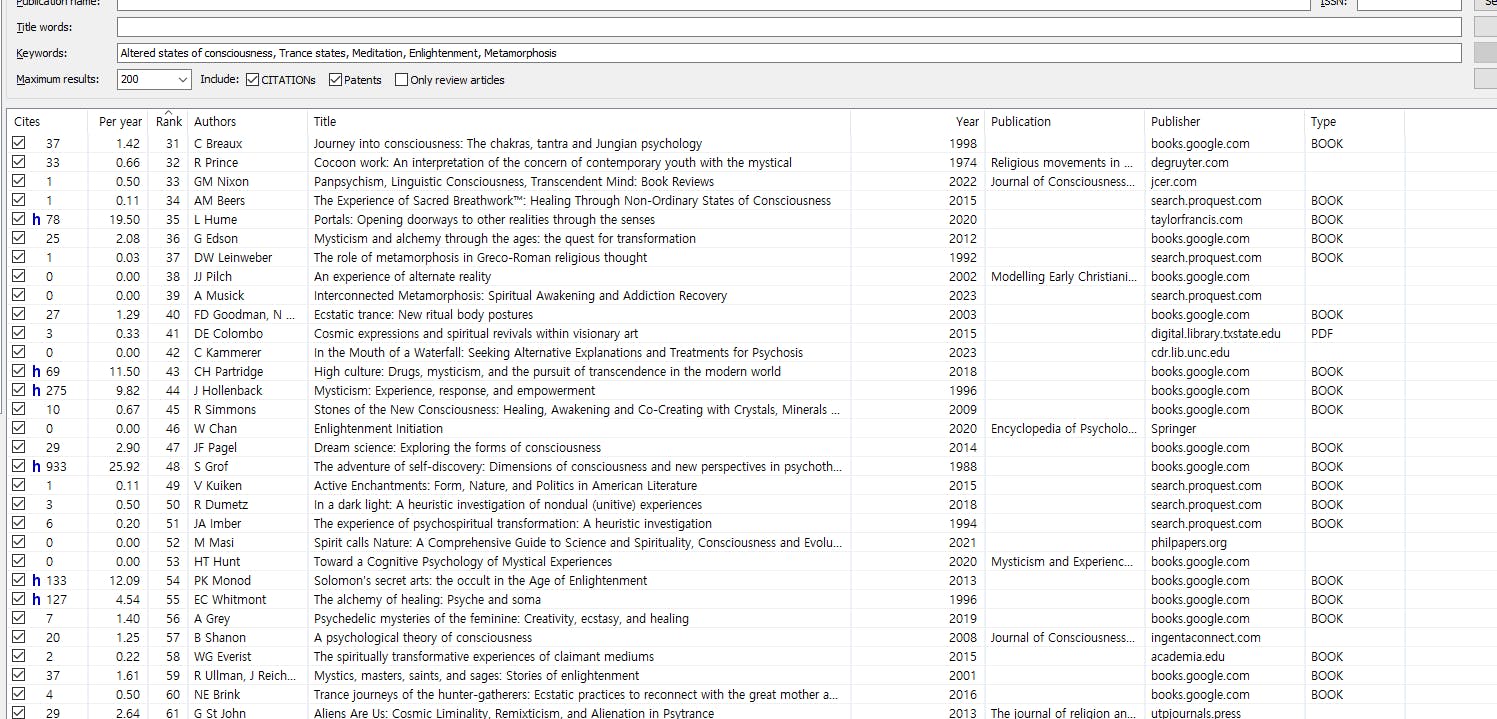Select 'The adventure of self-discovery' title
The image size is (1497, 719).
tap(577, 467)
